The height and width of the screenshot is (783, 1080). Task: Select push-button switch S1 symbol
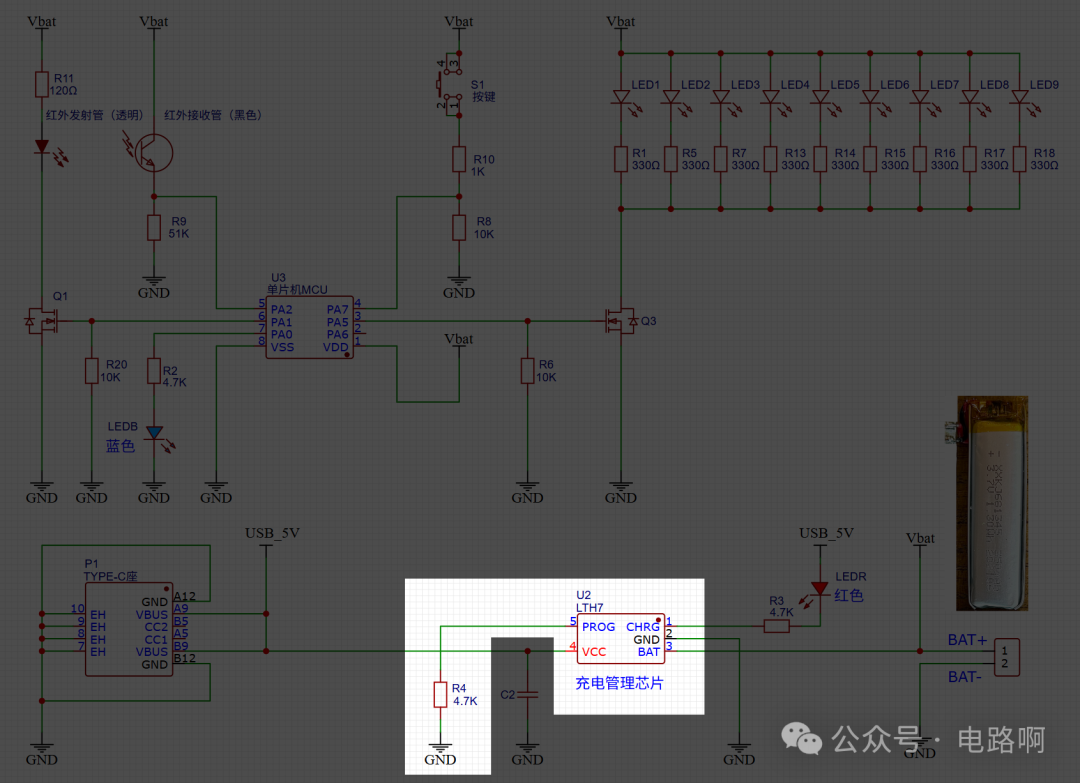point(451,84)
